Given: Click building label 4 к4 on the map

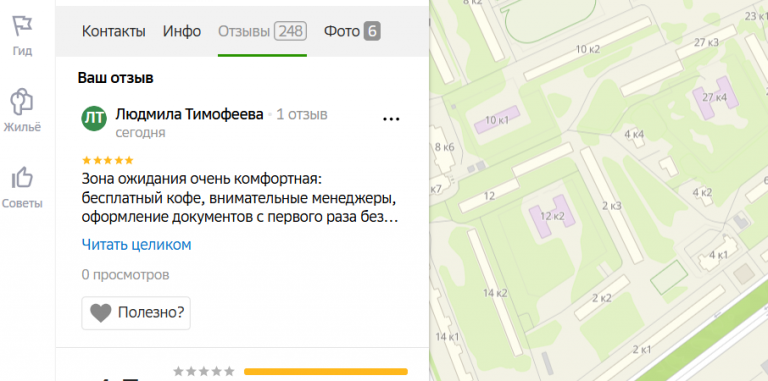Looking at the screenshot, I should click(x=634, y=134).
